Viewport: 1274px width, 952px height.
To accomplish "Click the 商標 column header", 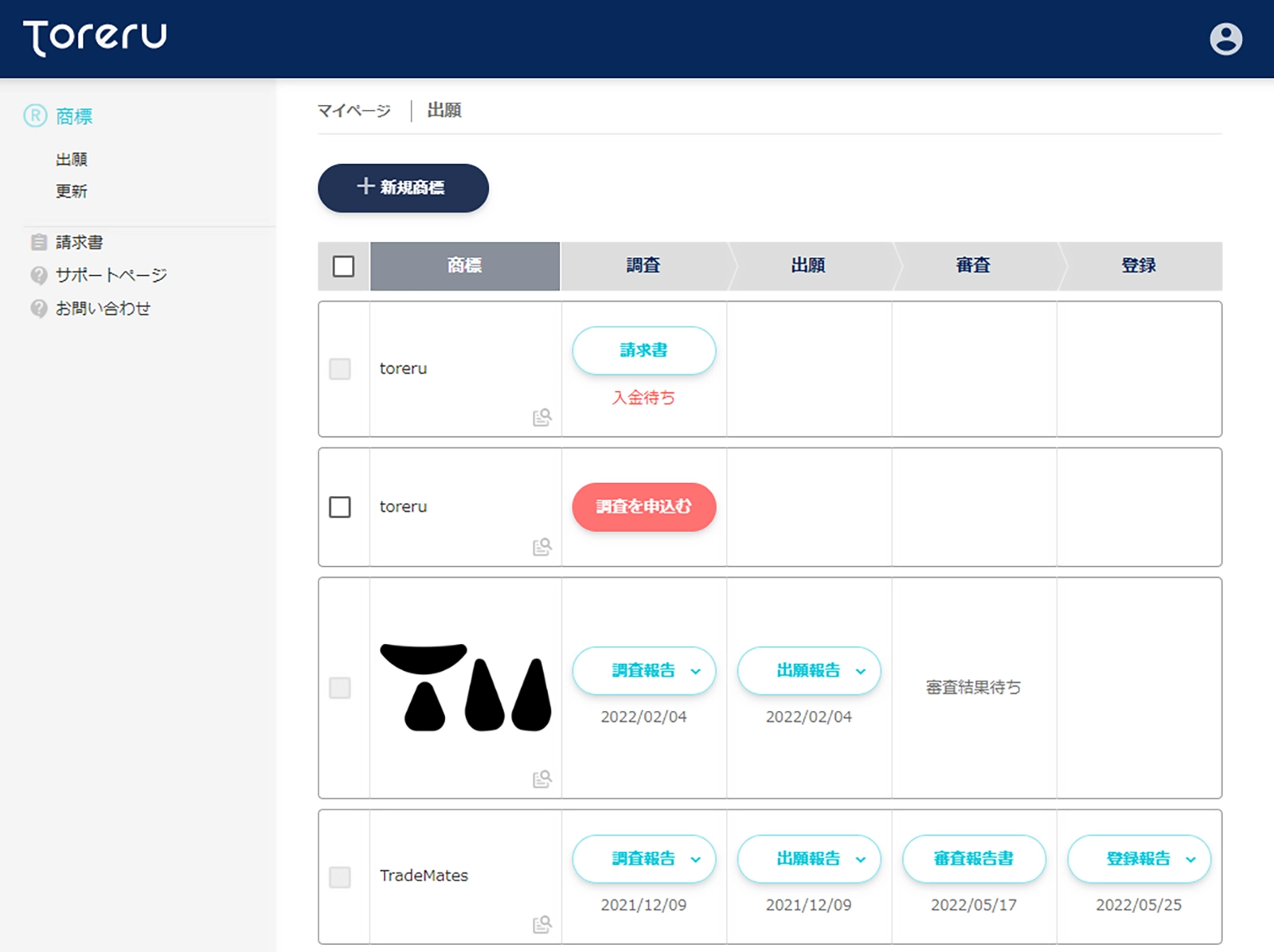I will [465, 266].
